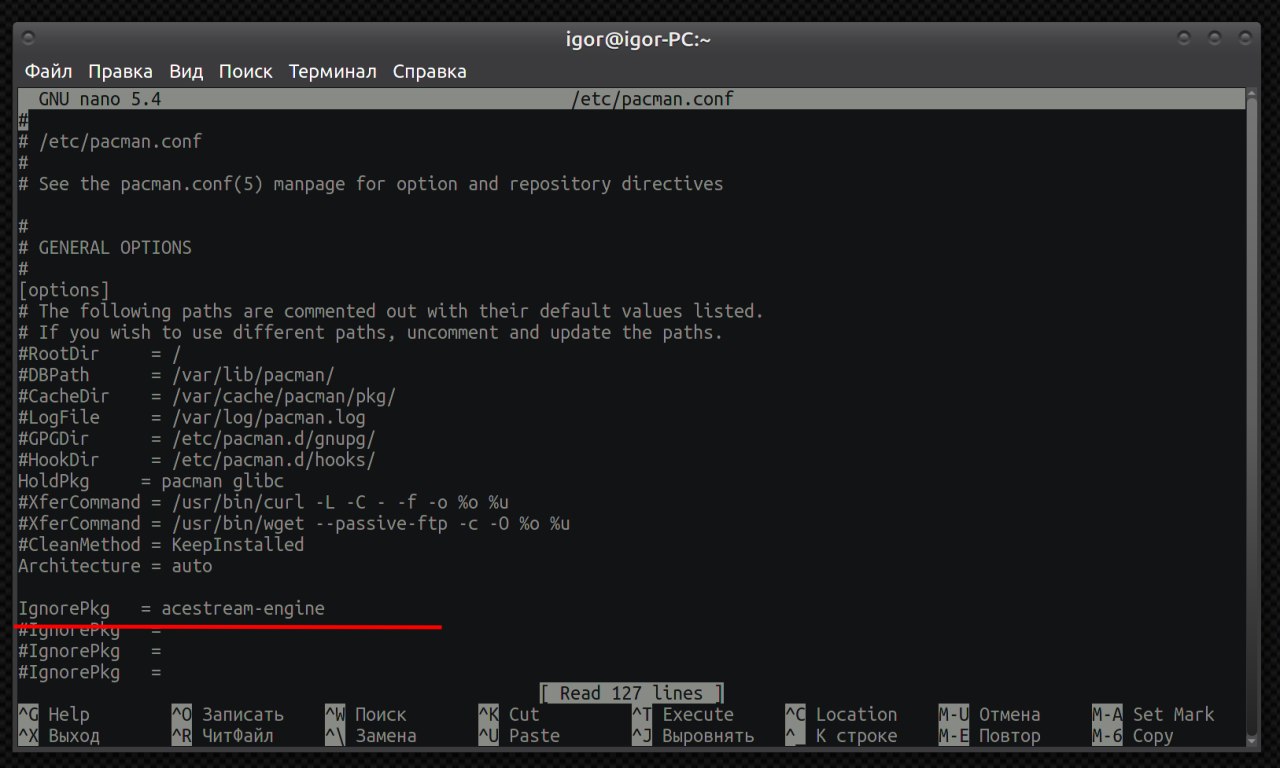Click the '#HookDir' line
The height and width of the screenshot is (768, 1280).
coord(197,460)
